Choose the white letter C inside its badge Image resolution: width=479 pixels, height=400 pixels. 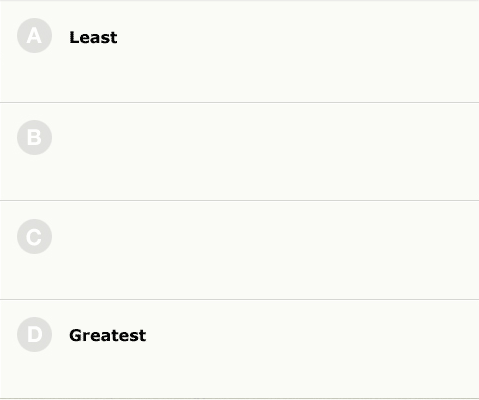point(34,237)
